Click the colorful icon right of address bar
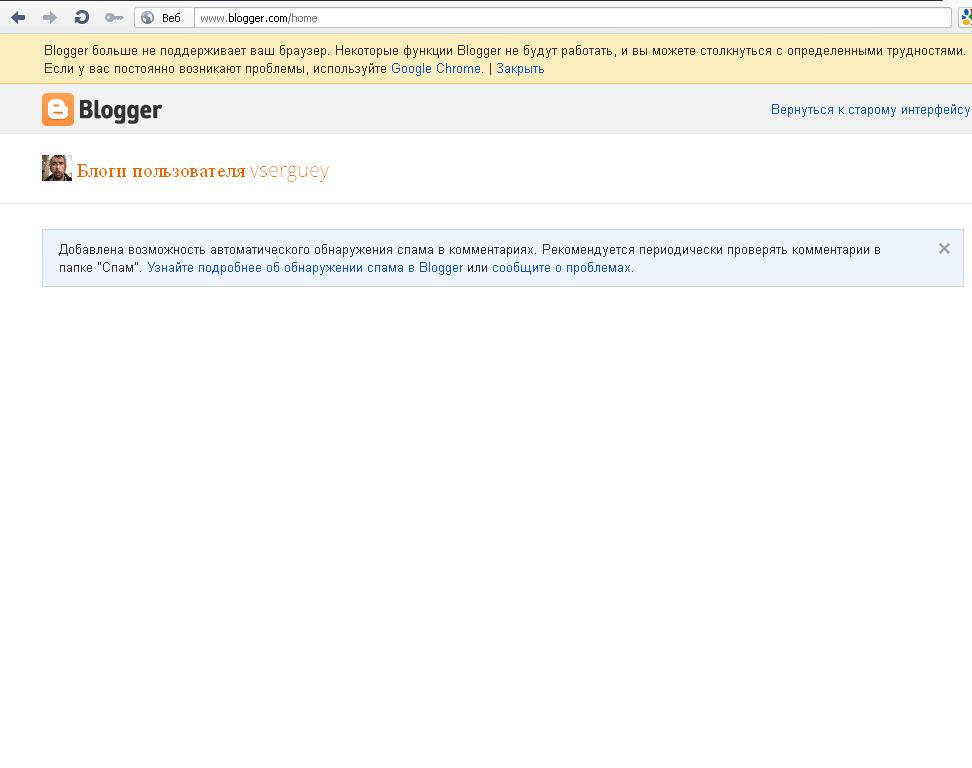 click(x=965, y=18)
